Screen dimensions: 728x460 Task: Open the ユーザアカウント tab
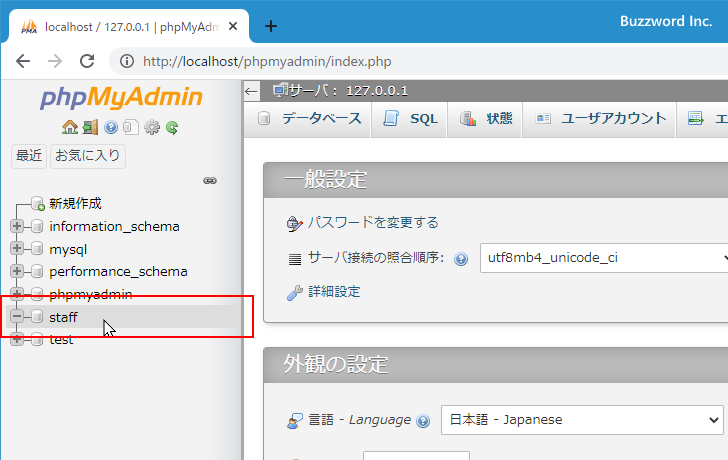click(599, 119)
